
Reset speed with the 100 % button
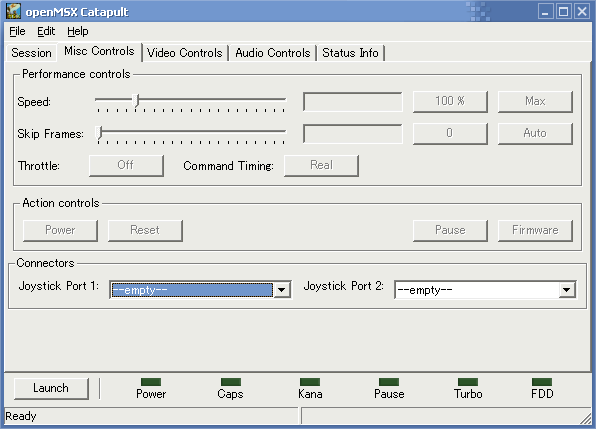point(450,101)
